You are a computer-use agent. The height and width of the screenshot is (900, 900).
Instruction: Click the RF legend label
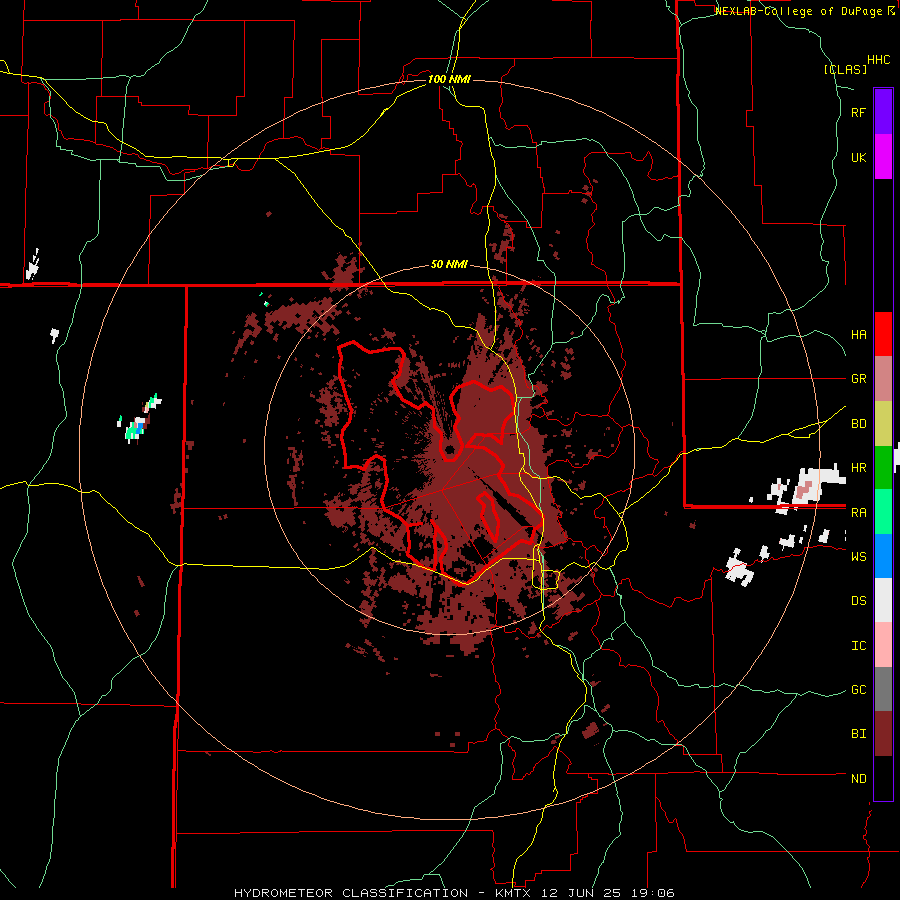(858, 112)
